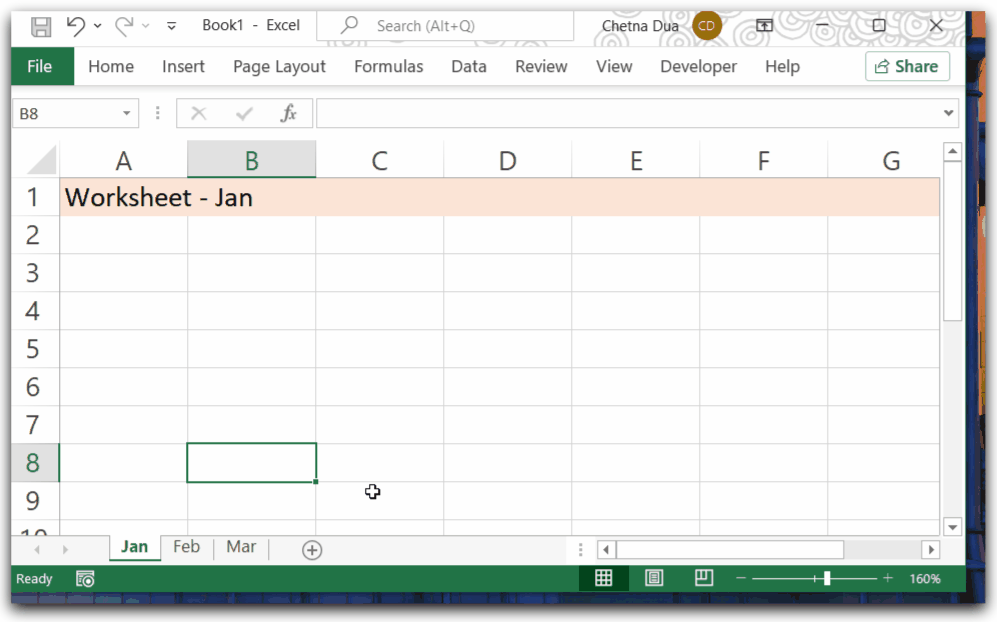
Task: Open Insert Function with the fx icon
Action: [289, 113]
